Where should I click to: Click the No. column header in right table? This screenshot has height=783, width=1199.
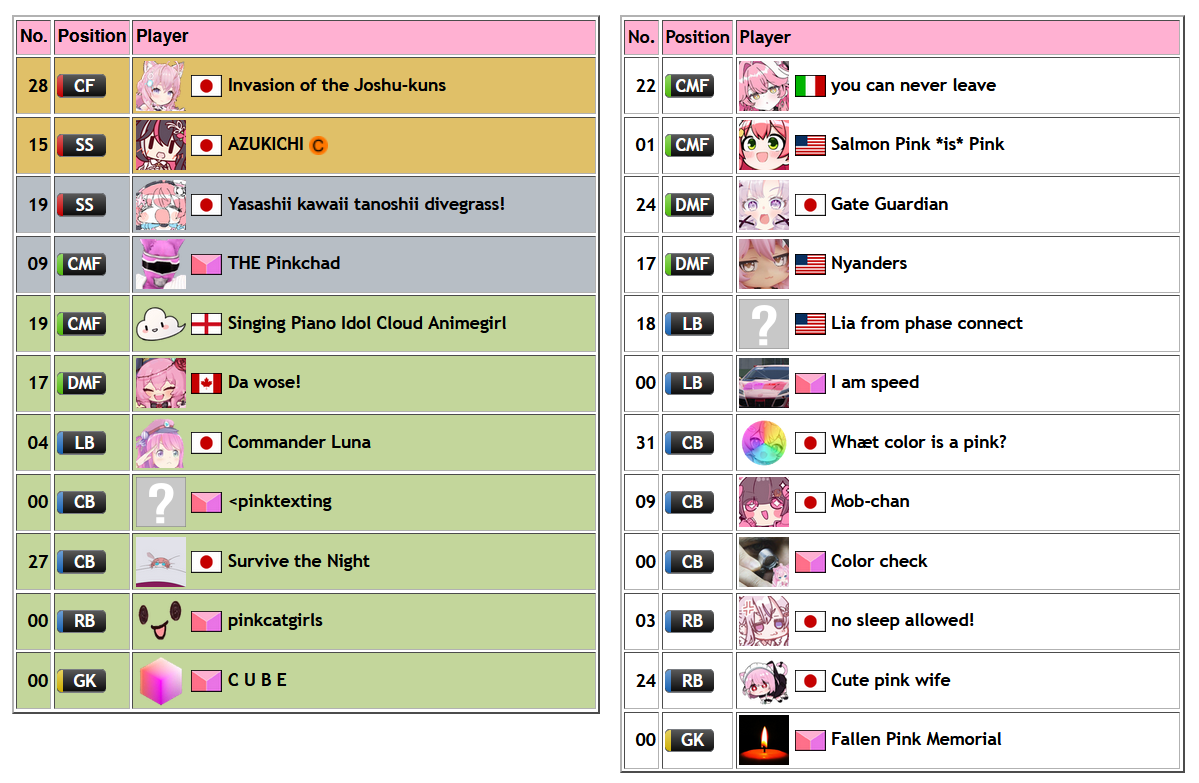[641, 37]
